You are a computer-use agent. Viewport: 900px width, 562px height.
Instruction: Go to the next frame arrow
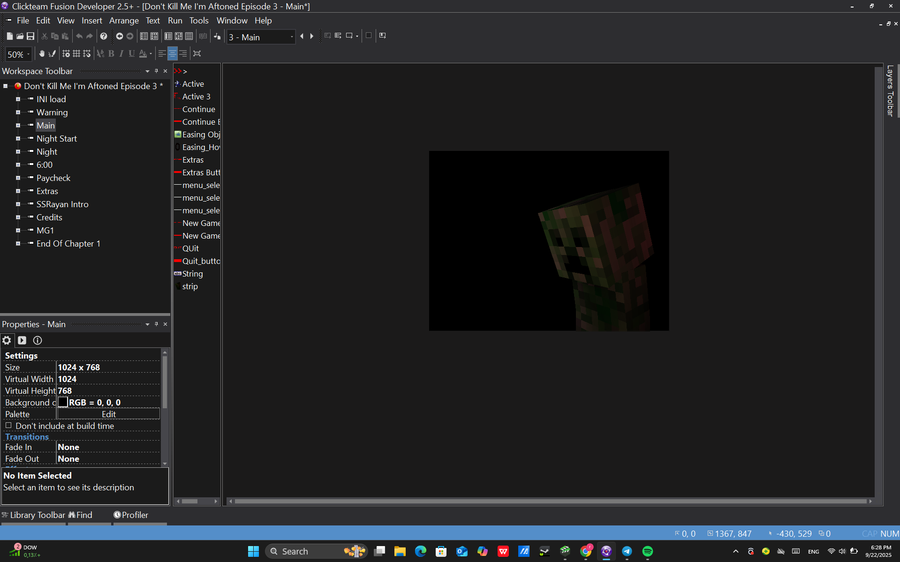coord(312,36)
